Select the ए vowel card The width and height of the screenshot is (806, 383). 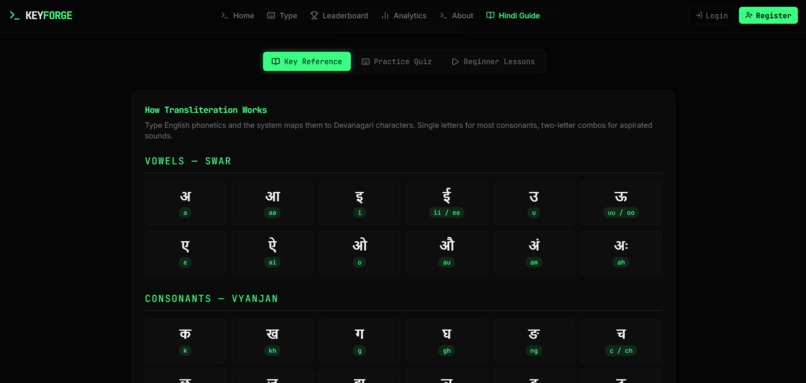pyautogui.click(x=185, y=252)
